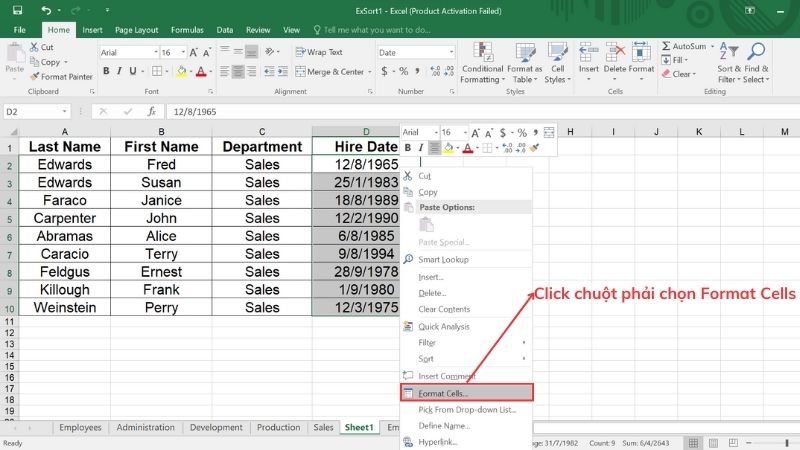The height and width of the screenshot is (450, 800).
Task: Click mini toolbar Format Painter brush
Action: [534, 148]
